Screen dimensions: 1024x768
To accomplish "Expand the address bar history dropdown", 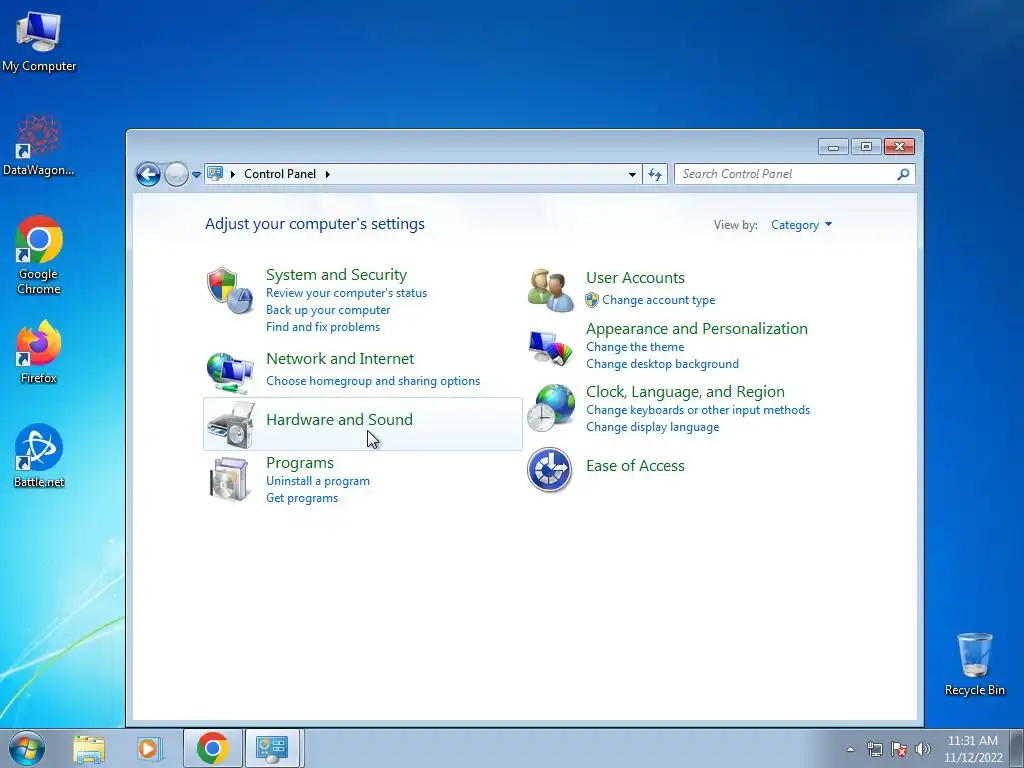I will click(x=632, y=174).
